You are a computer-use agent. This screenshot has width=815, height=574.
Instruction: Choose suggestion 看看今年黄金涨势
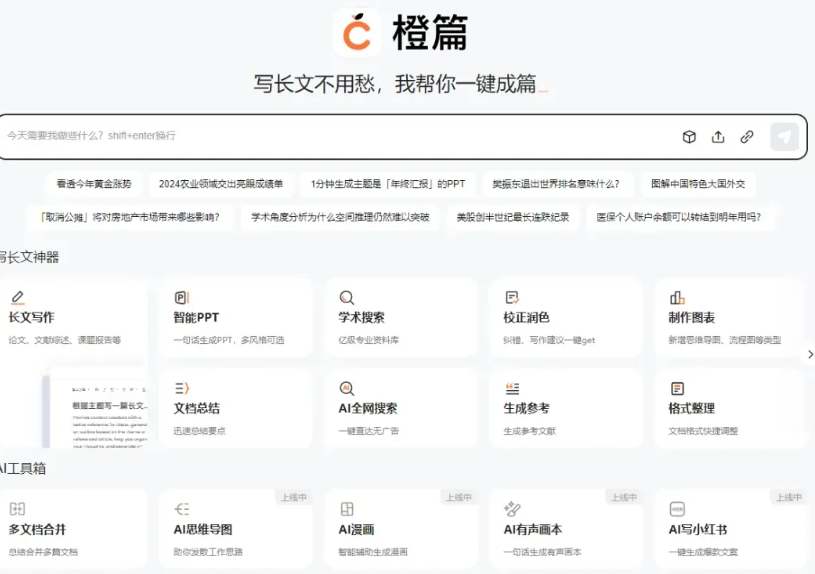(94, 184)
